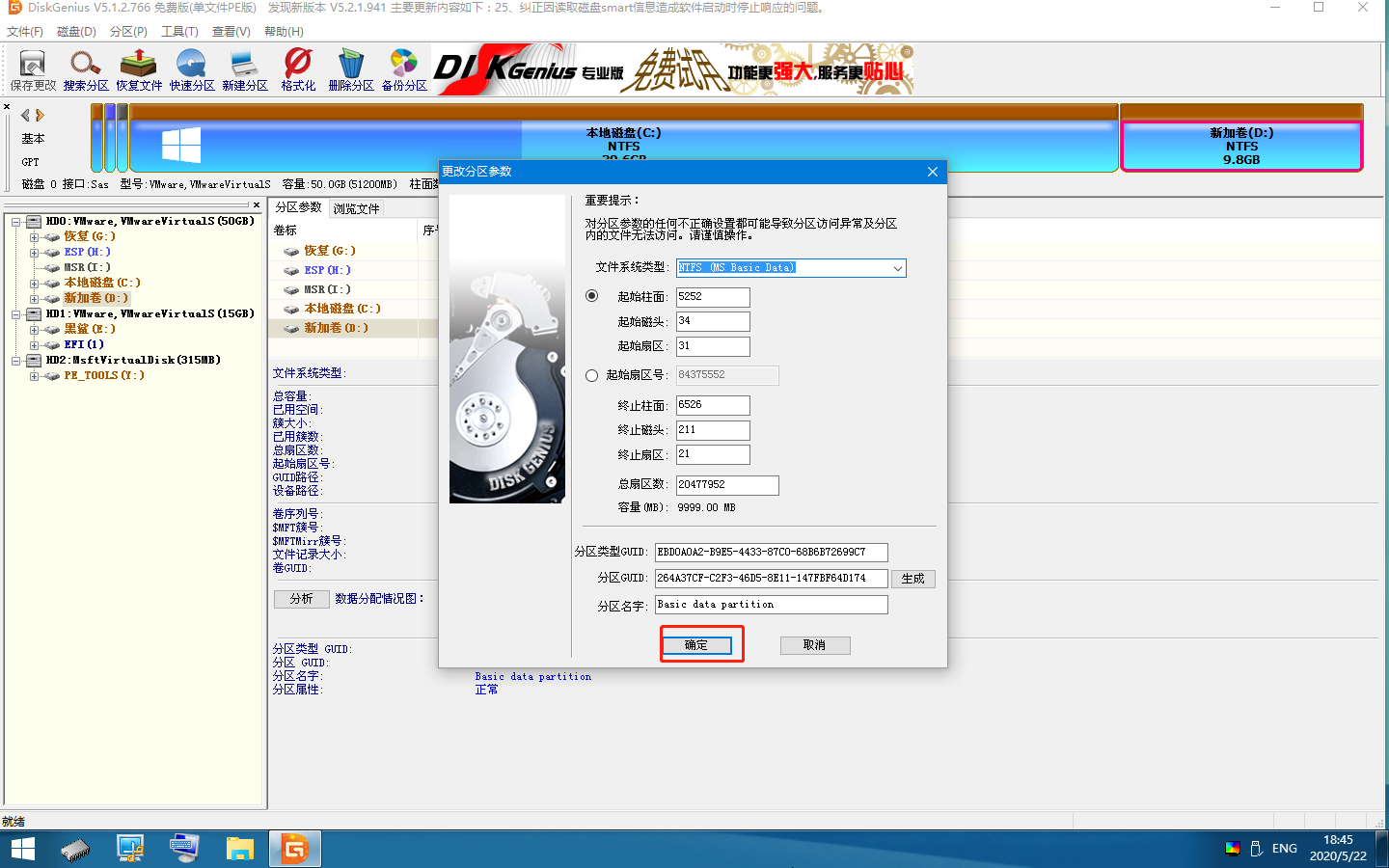This screenshot has width=1389, height=868.
Task: Open Windows Start menu
Action: click(x=22, y=849)
